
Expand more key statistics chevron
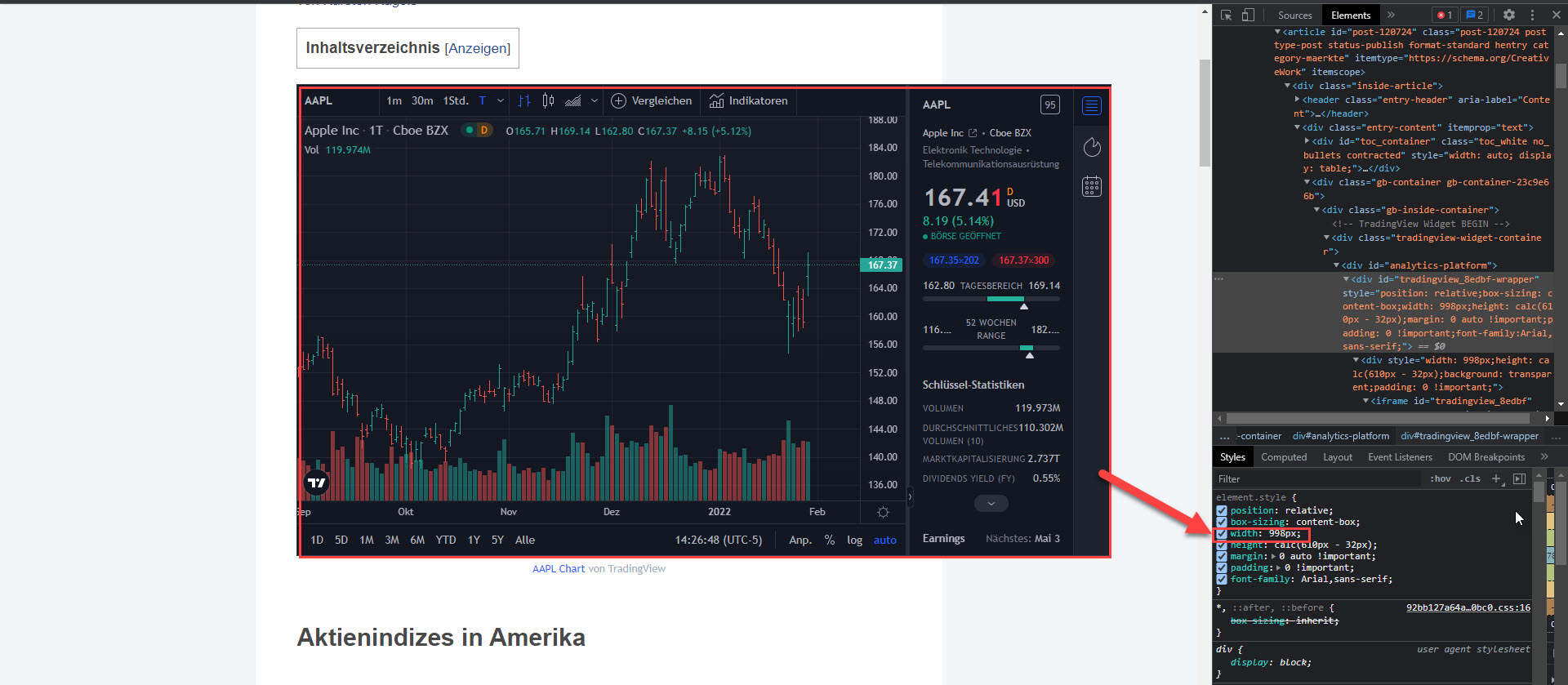991,504
